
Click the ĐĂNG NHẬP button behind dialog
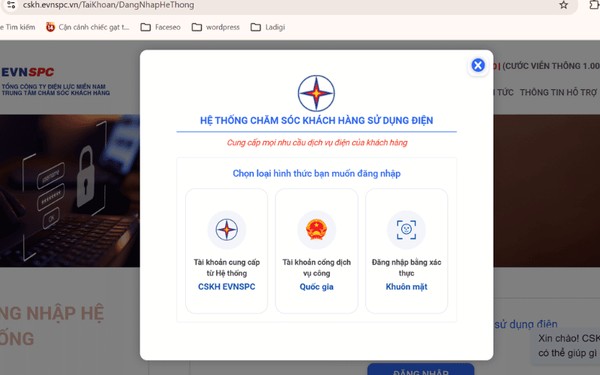point(421,370)
